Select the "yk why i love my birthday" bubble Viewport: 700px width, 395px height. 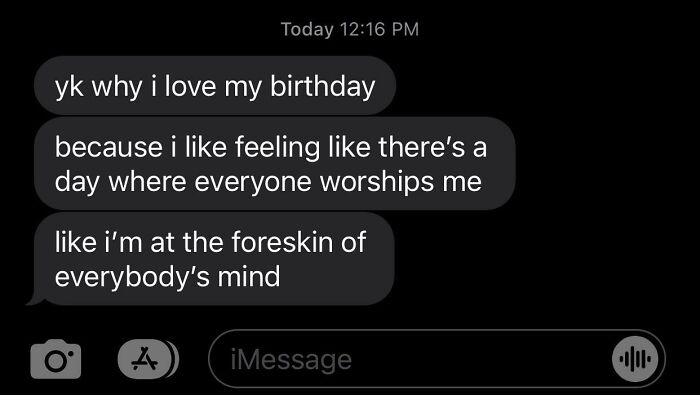coord(215,86)
